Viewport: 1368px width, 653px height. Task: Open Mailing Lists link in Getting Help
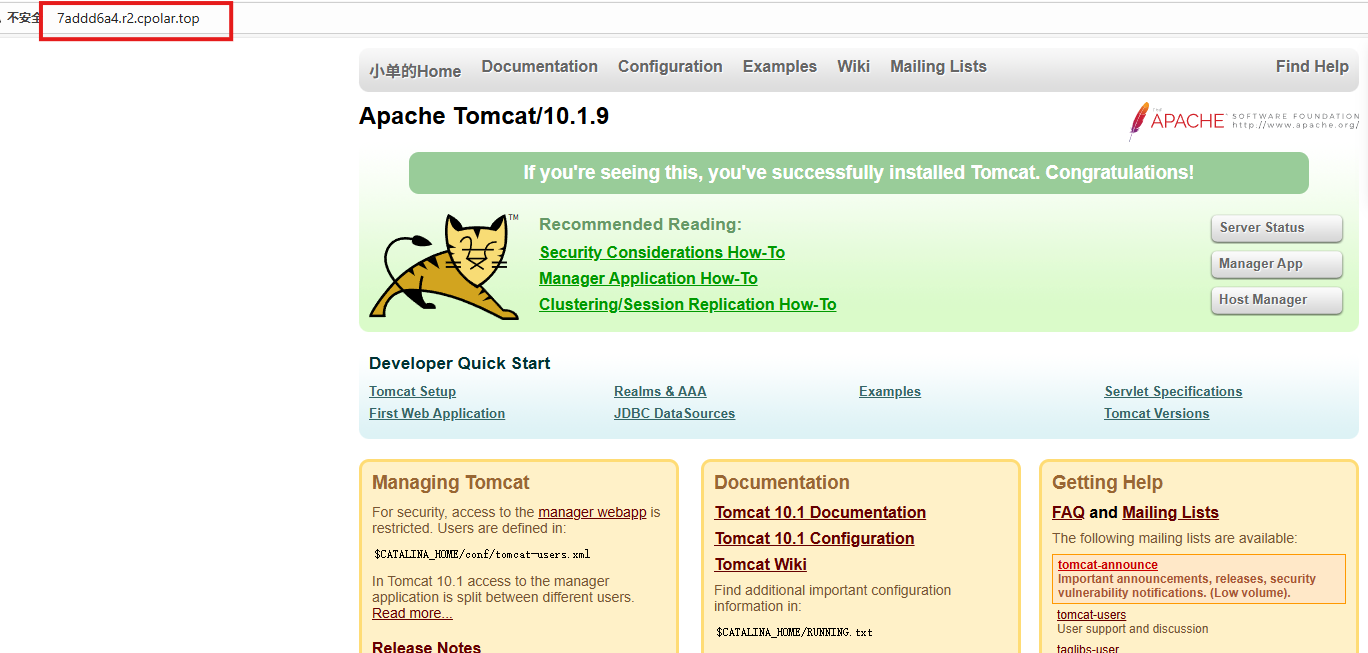click(1170, 513)
